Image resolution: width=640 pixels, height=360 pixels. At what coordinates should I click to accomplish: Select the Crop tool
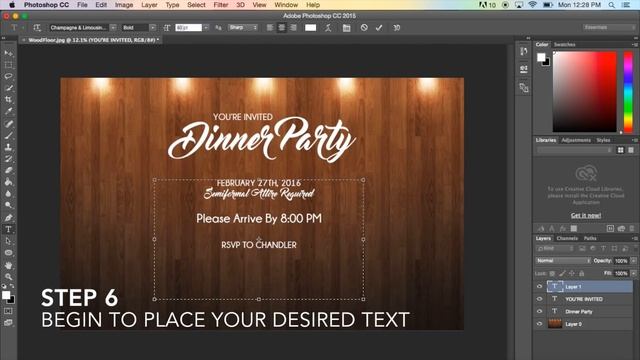8,99
